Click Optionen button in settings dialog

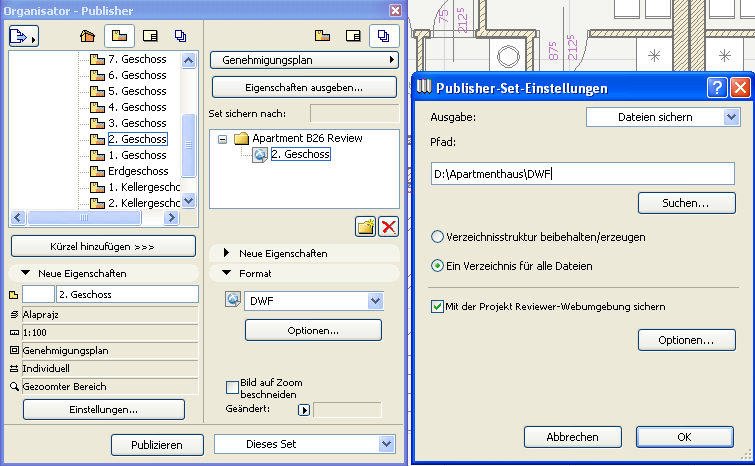(x=687, y=340)
